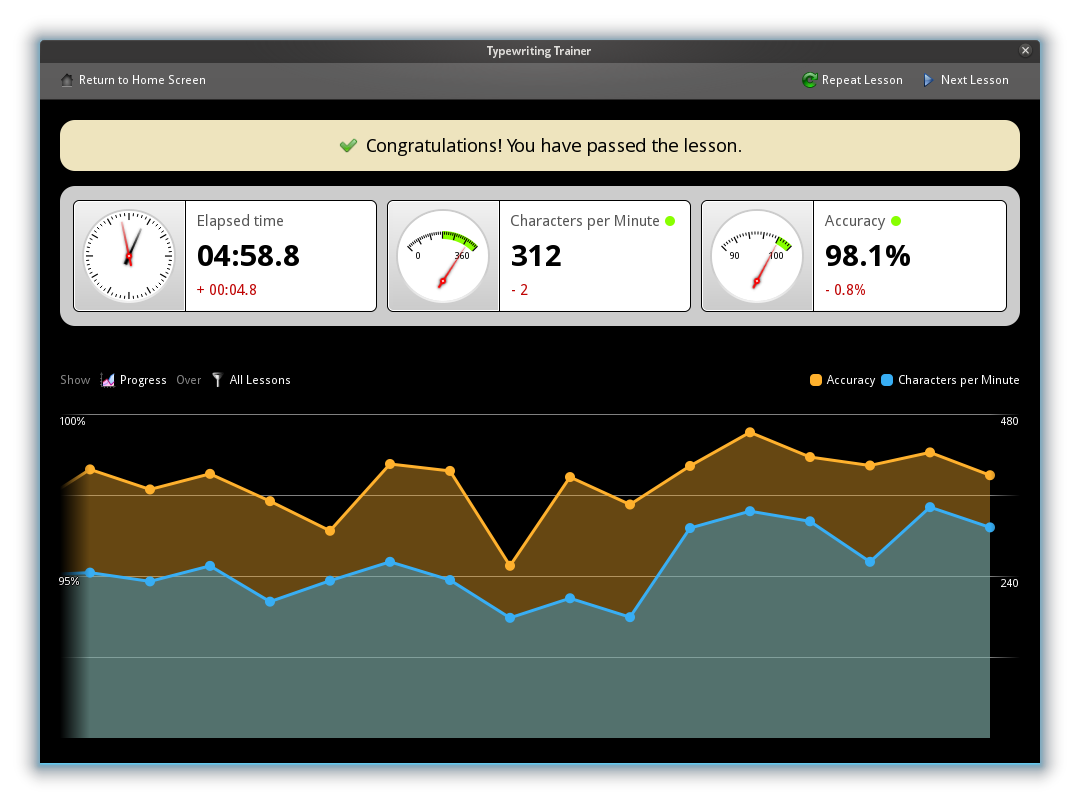Toggle the blue Characters per Minute legend swatch
Image resolution: width=1080 pixels, height=803 pixels.
887,380
